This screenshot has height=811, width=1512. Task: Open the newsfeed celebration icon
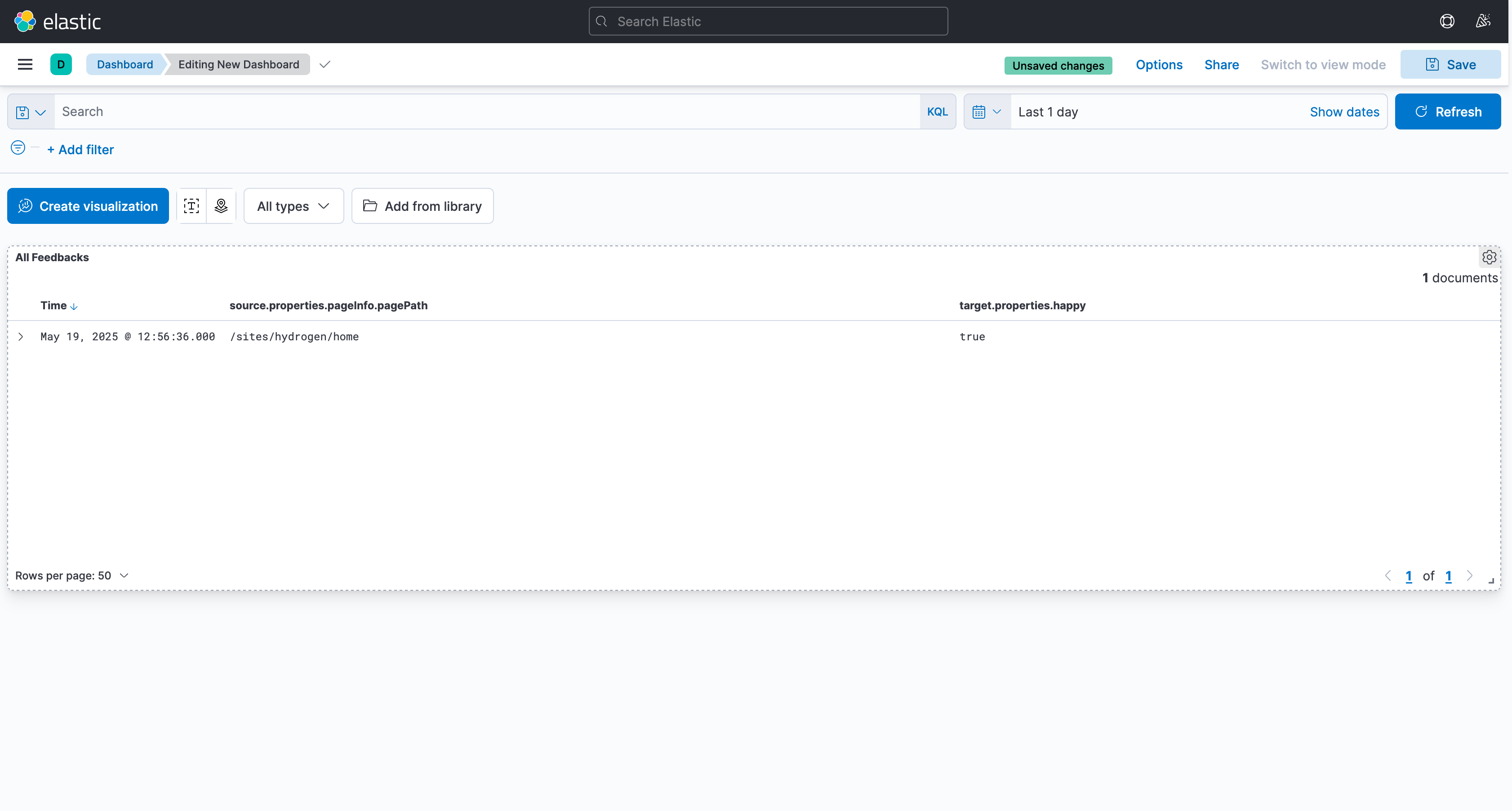pyautogui.click(x=1483, y=22)
